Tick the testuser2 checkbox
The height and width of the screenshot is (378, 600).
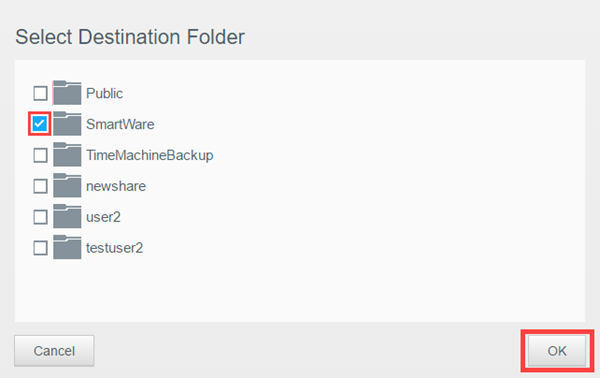tap(40, 248)
